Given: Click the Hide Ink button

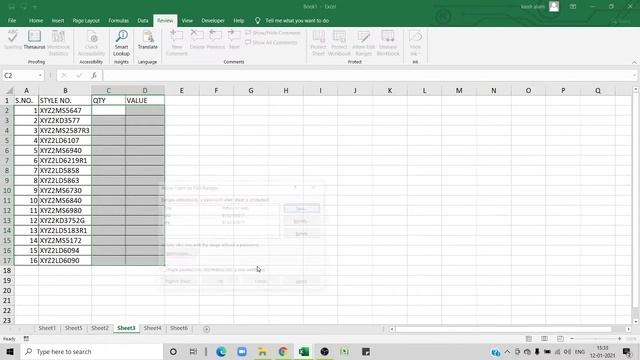Looking at the screenshot, I should tap(415, 42).
